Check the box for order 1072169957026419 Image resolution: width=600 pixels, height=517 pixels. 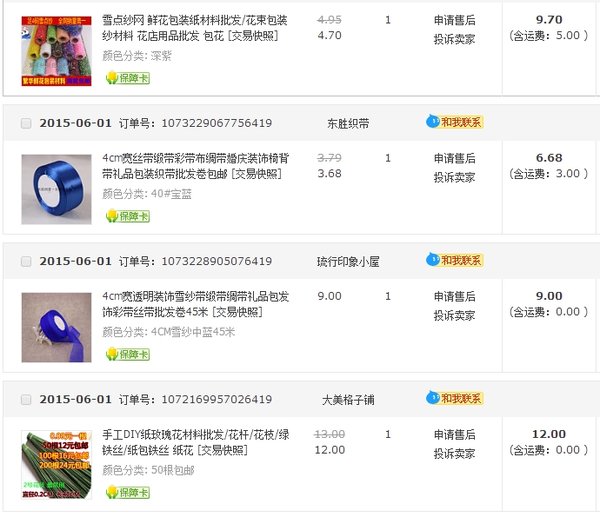click(x=26, y=400)
